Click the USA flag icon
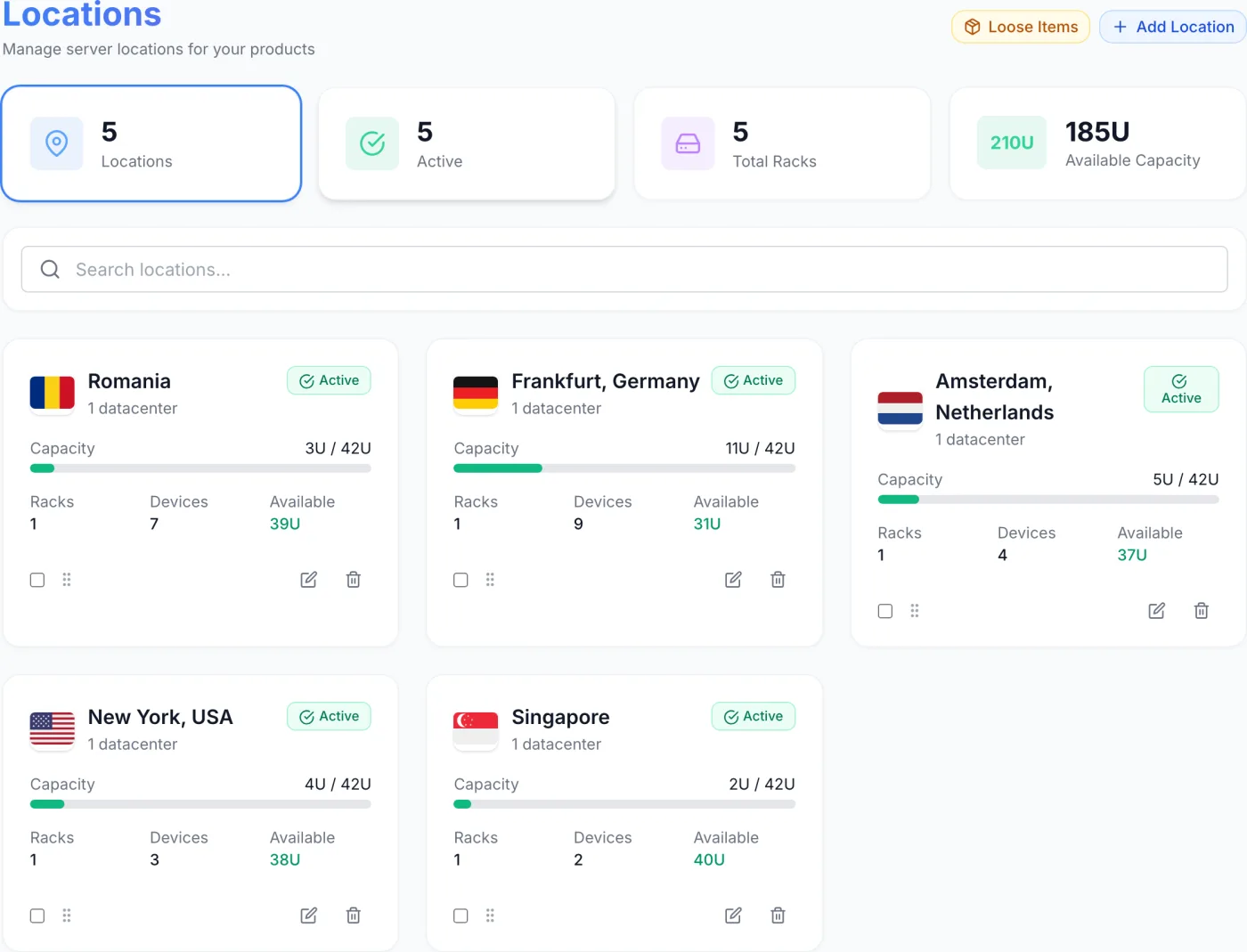 click(53, 728)
